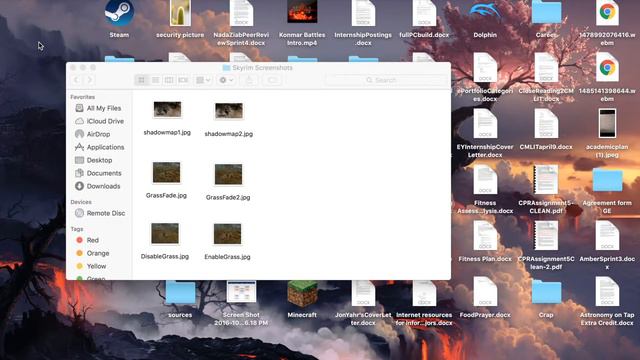
Task: Switch Finder to list view
Action: tap(156, 80)
